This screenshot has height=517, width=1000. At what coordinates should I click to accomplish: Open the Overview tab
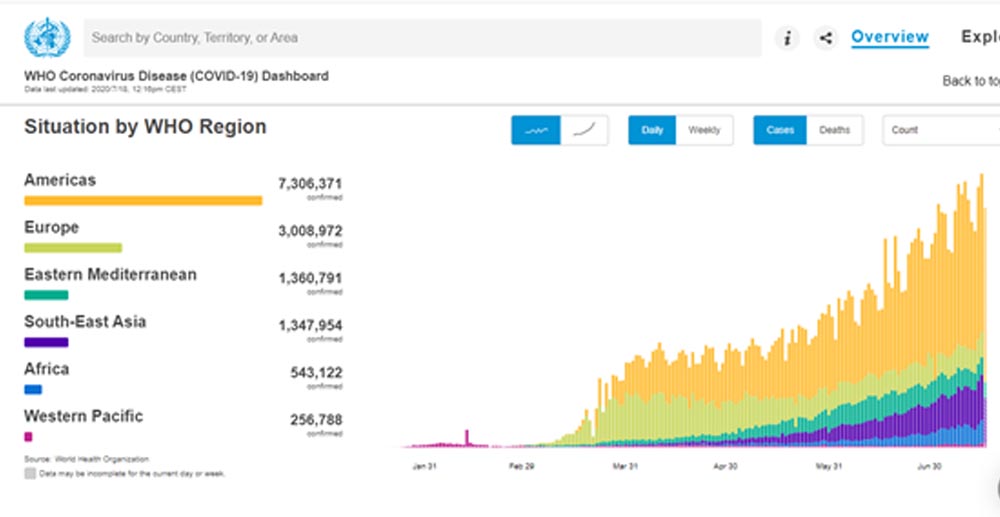[889, 37]
